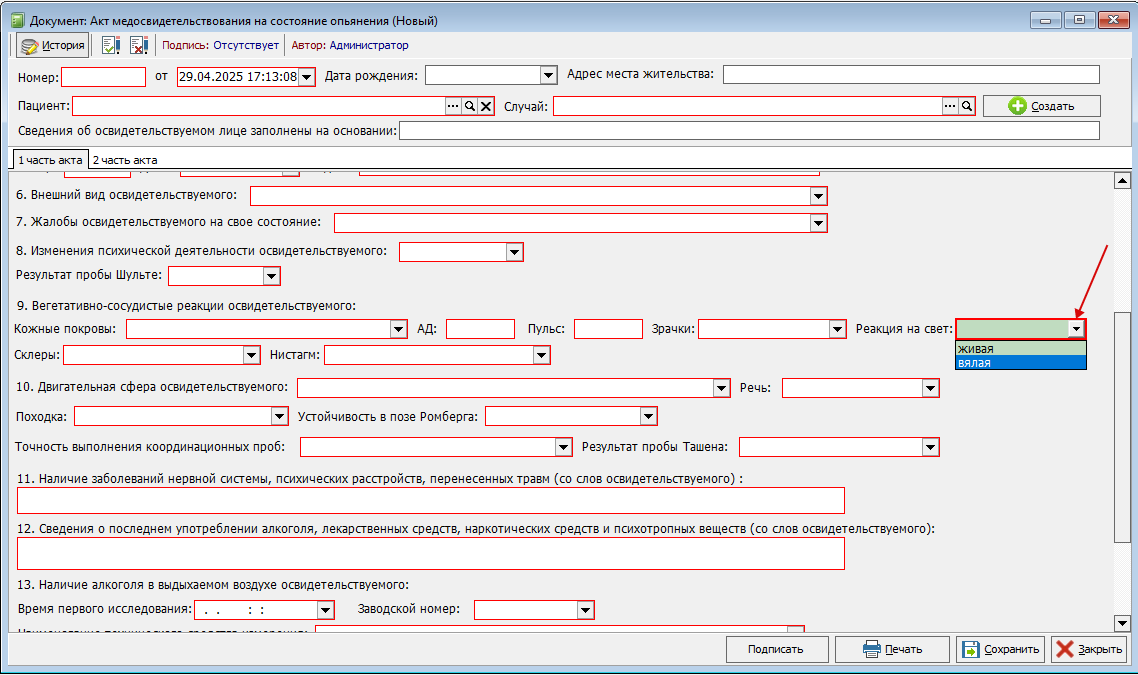Open Пациент selection ellipsis button
1138x675 pixels.
pos(453,106)
